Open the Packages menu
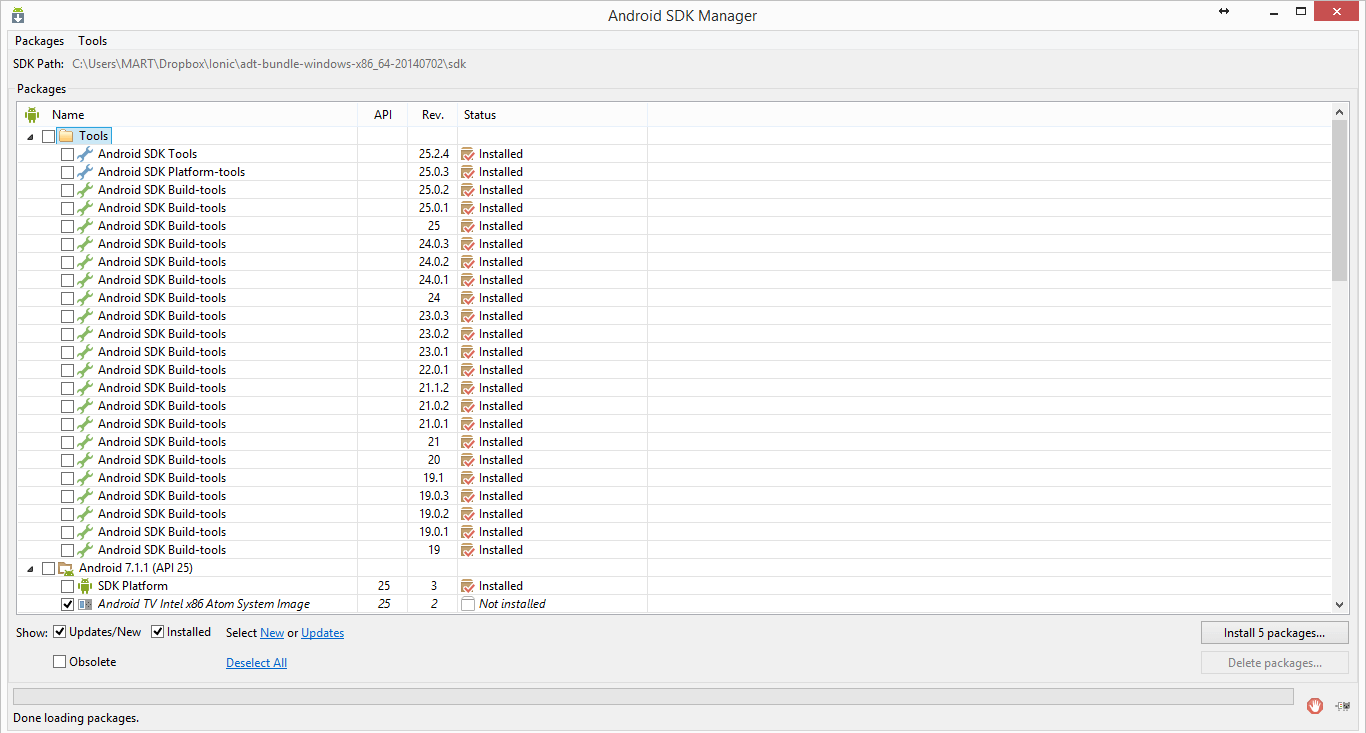 click(39, 41)
